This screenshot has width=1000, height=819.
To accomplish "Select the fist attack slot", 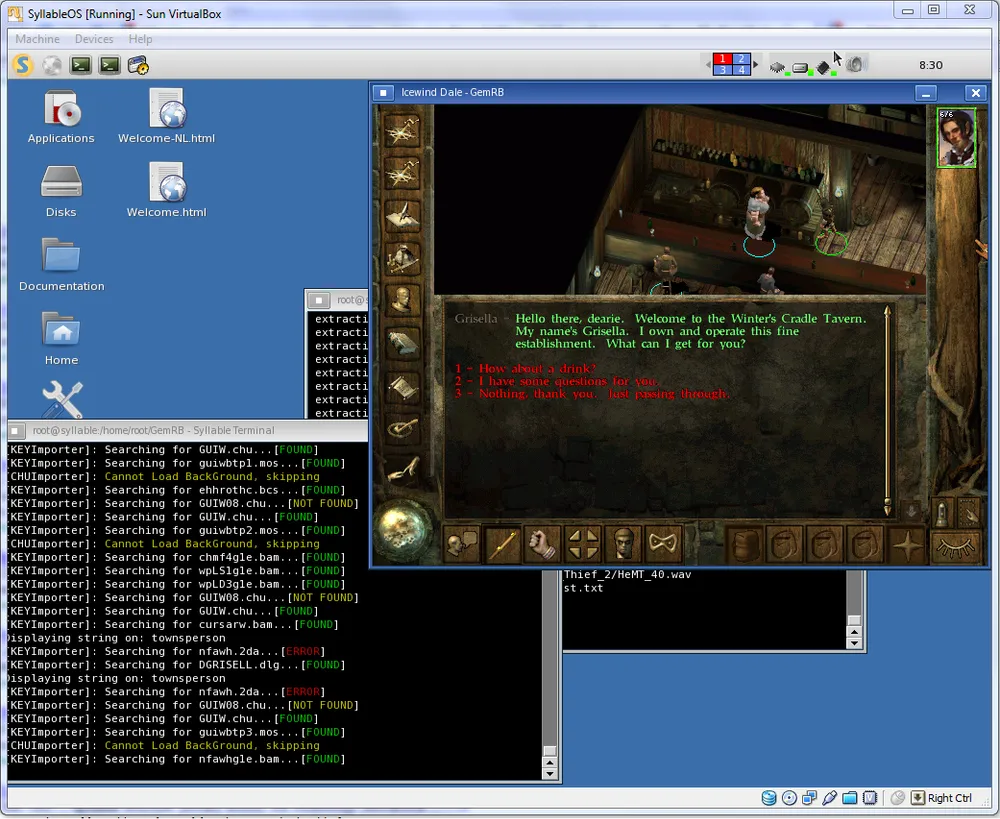I will 542,544.
